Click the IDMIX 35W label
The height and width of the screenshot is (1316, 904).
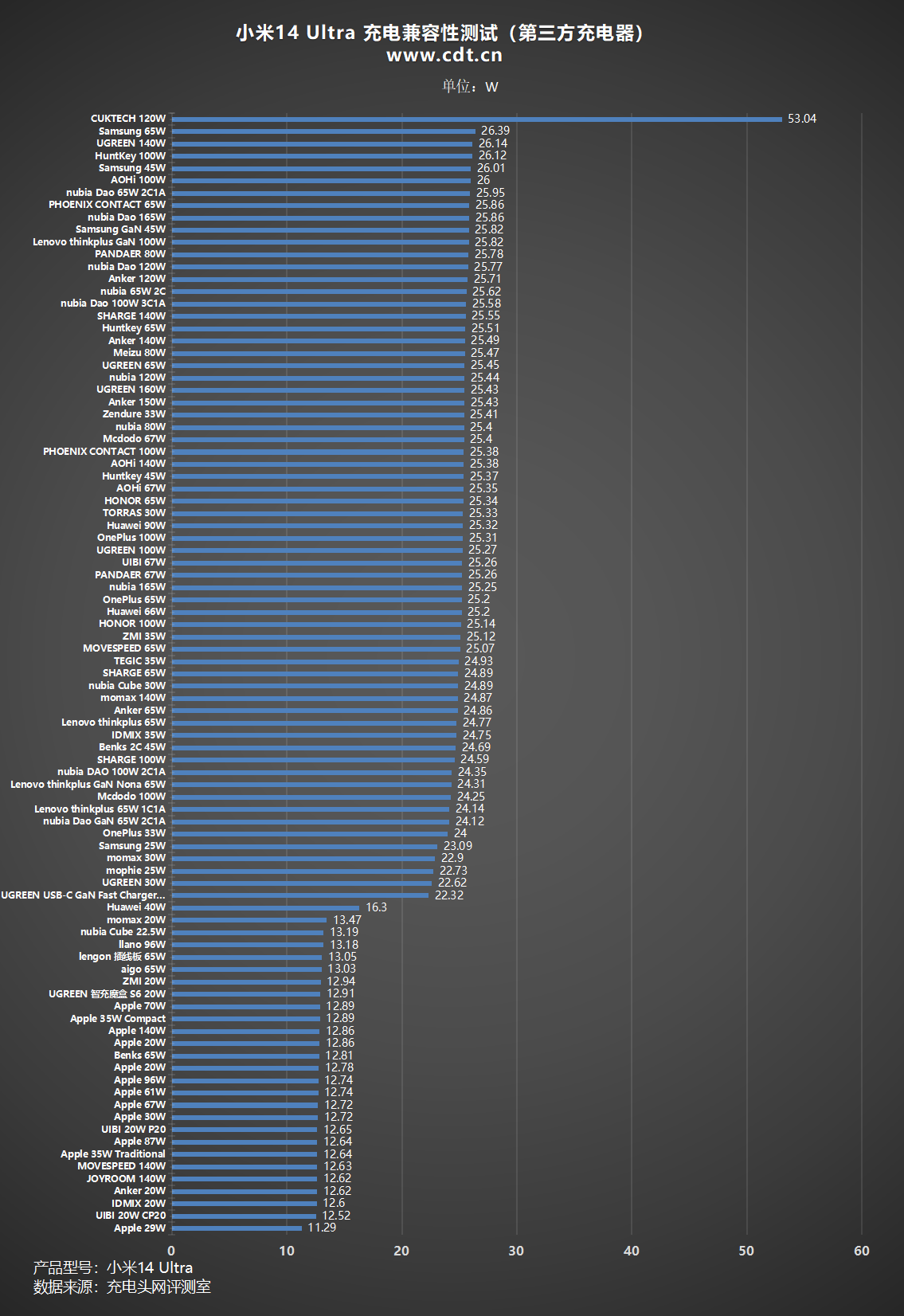click(x=139, y=735)
